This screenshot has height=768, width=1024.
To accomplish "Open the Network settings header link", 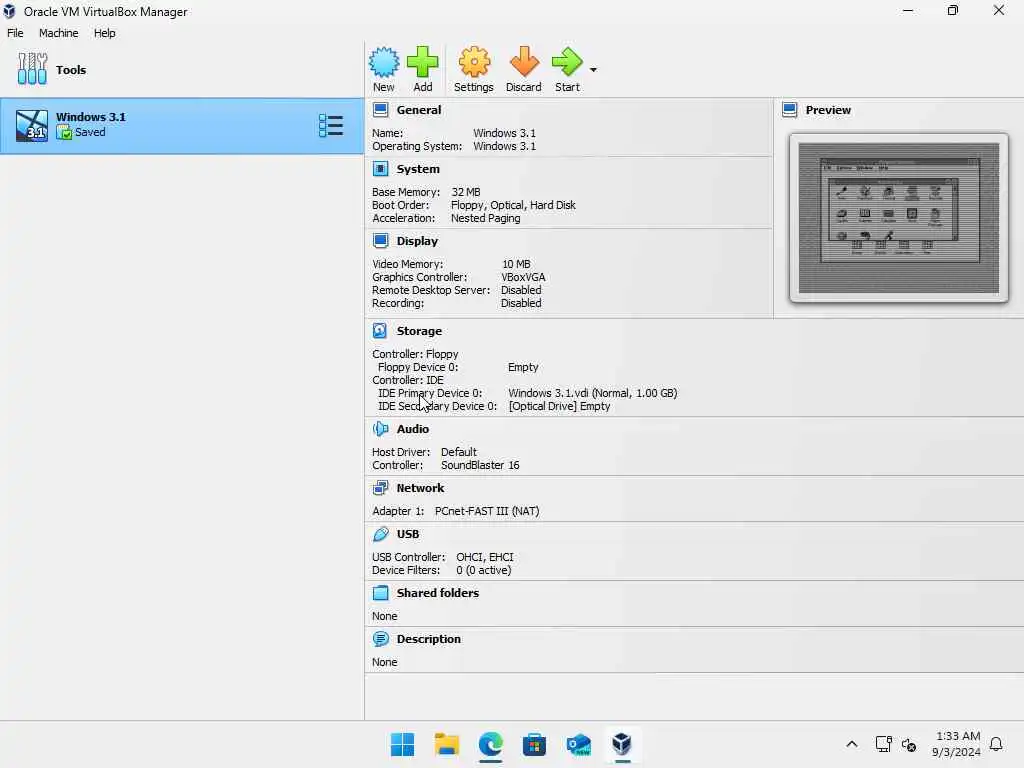I will pyautogui.click(x=420, y=488).
